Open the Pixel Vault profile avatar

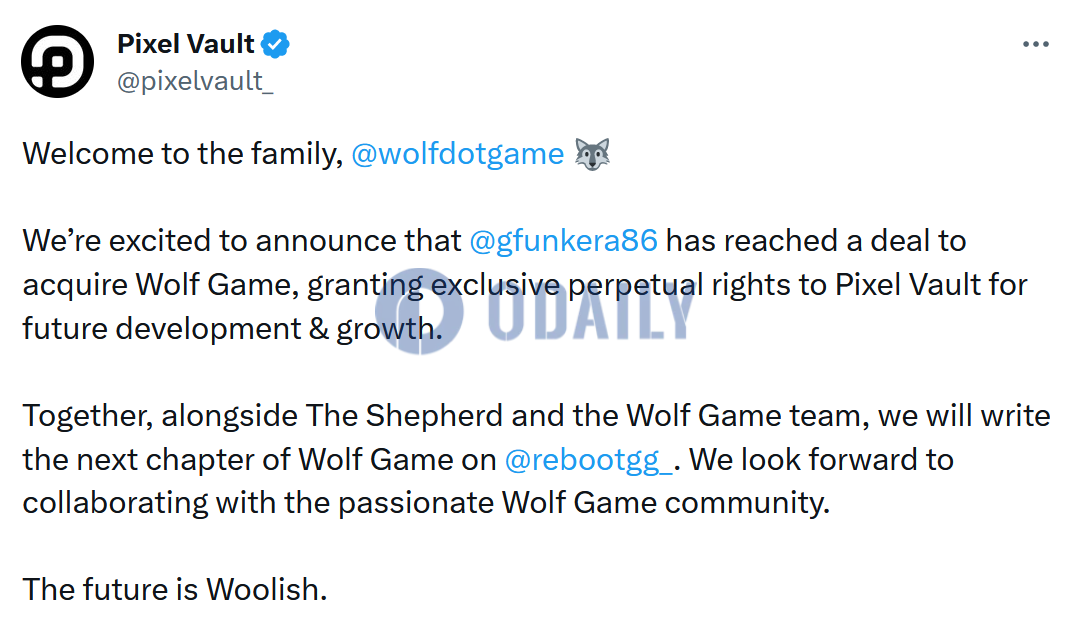click(x=57, y=62)
